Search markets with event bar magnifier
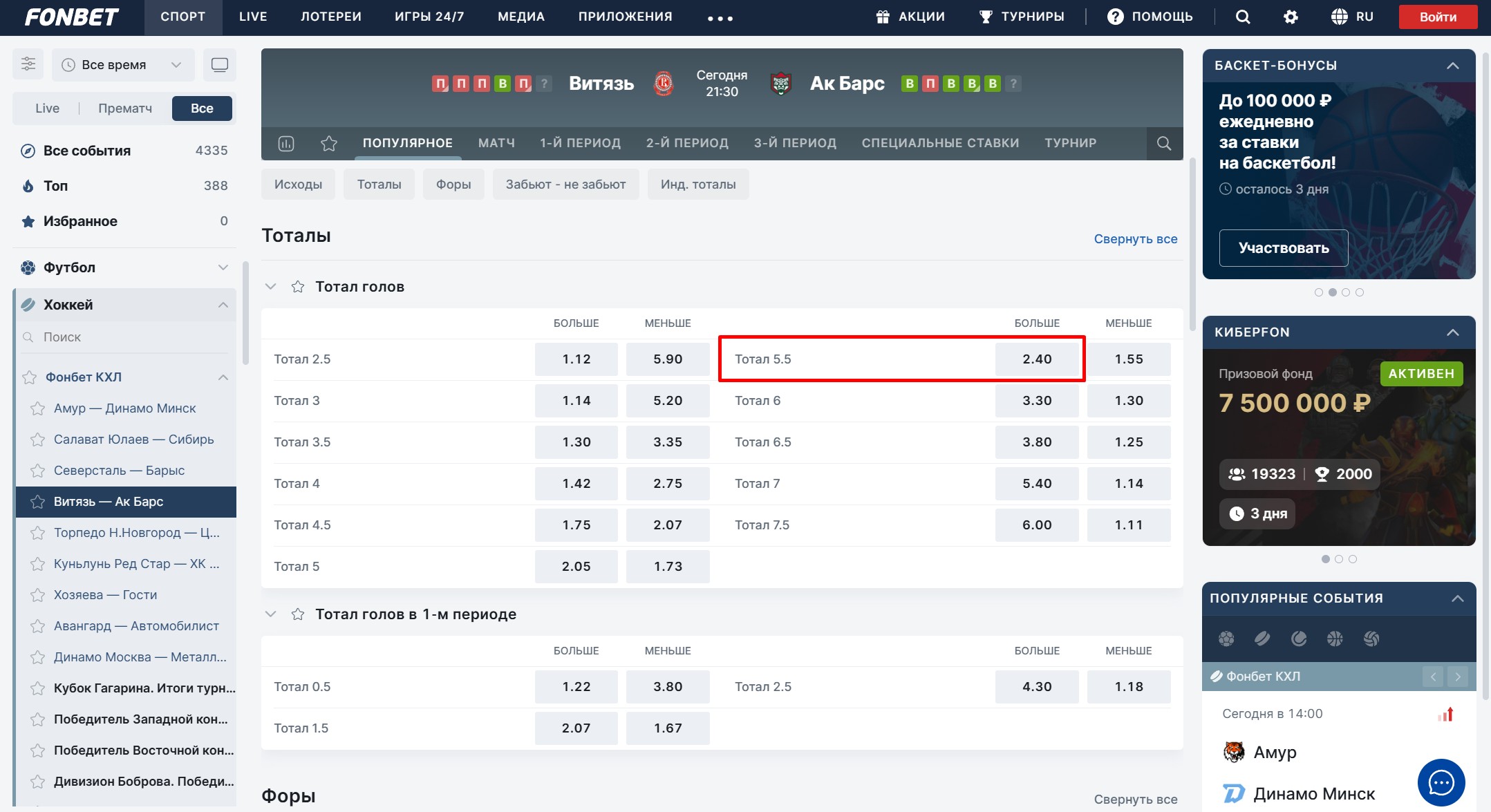 [x=1164, y=143]
